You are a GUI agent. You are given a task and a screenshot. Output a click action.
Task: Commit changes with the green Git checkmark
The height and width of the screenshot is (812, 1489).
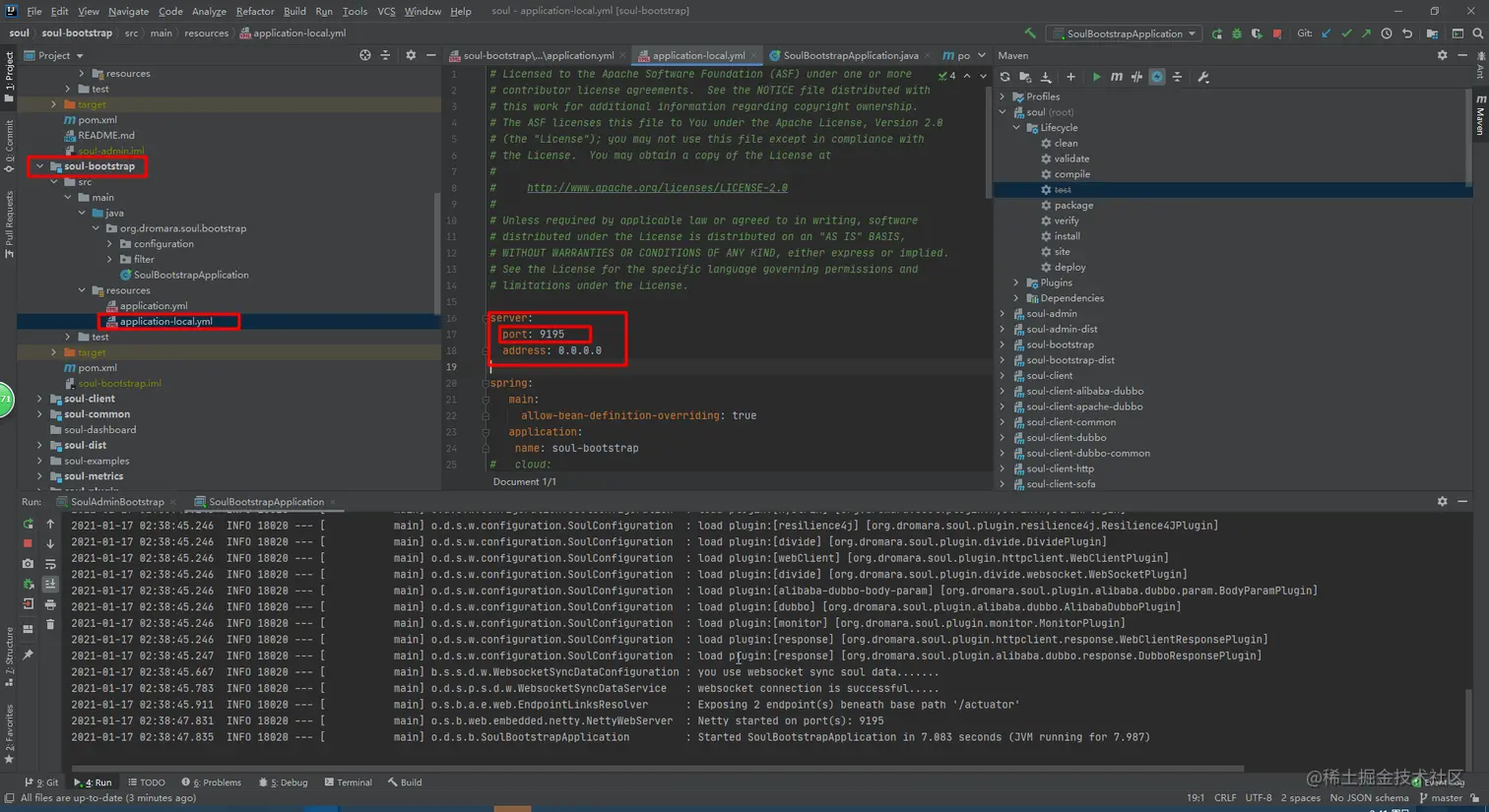(x=1346, y=33)
